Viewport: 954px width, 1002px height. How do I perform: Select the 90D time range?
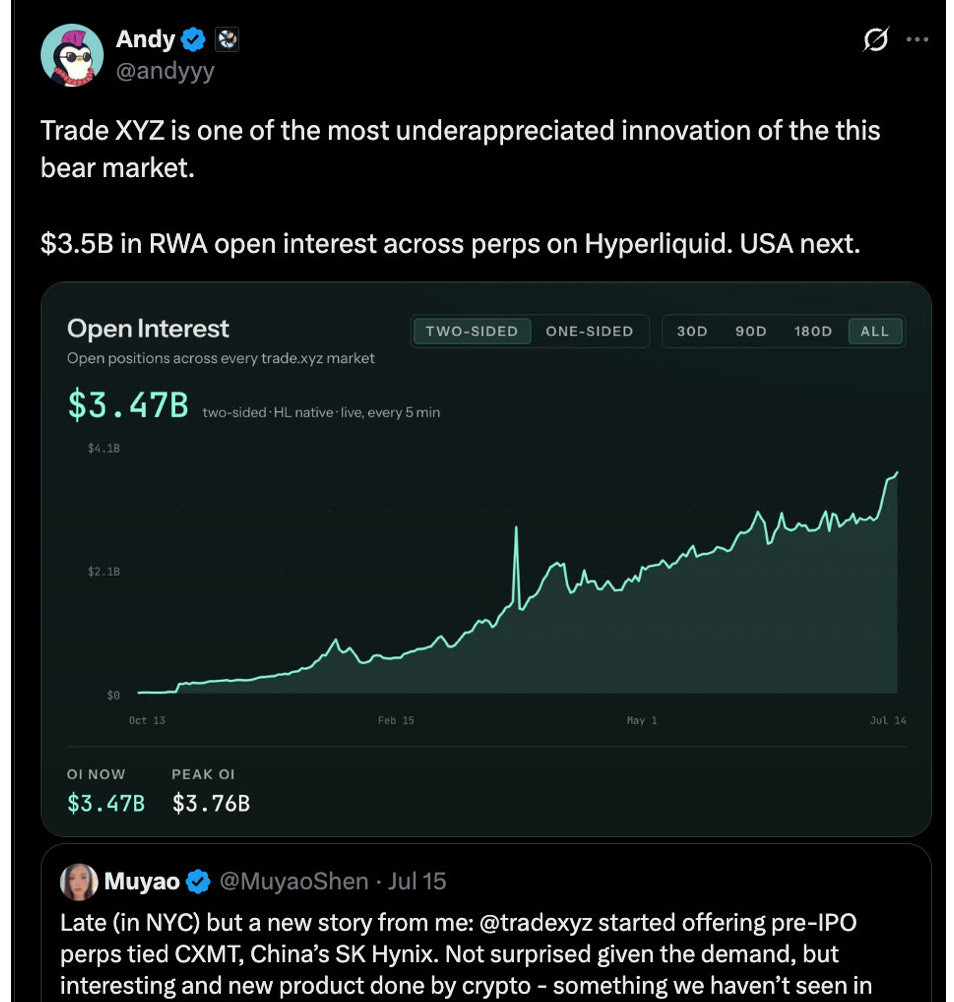[751, 331]
